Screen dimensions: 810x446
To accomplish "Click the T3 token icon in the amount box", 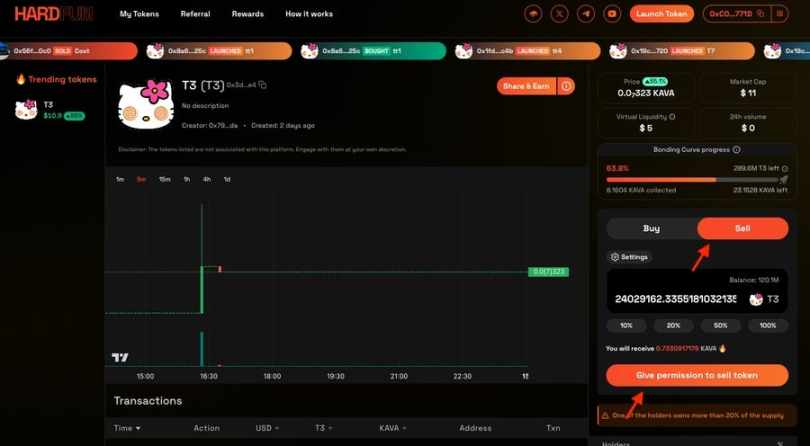I will 756,299.
